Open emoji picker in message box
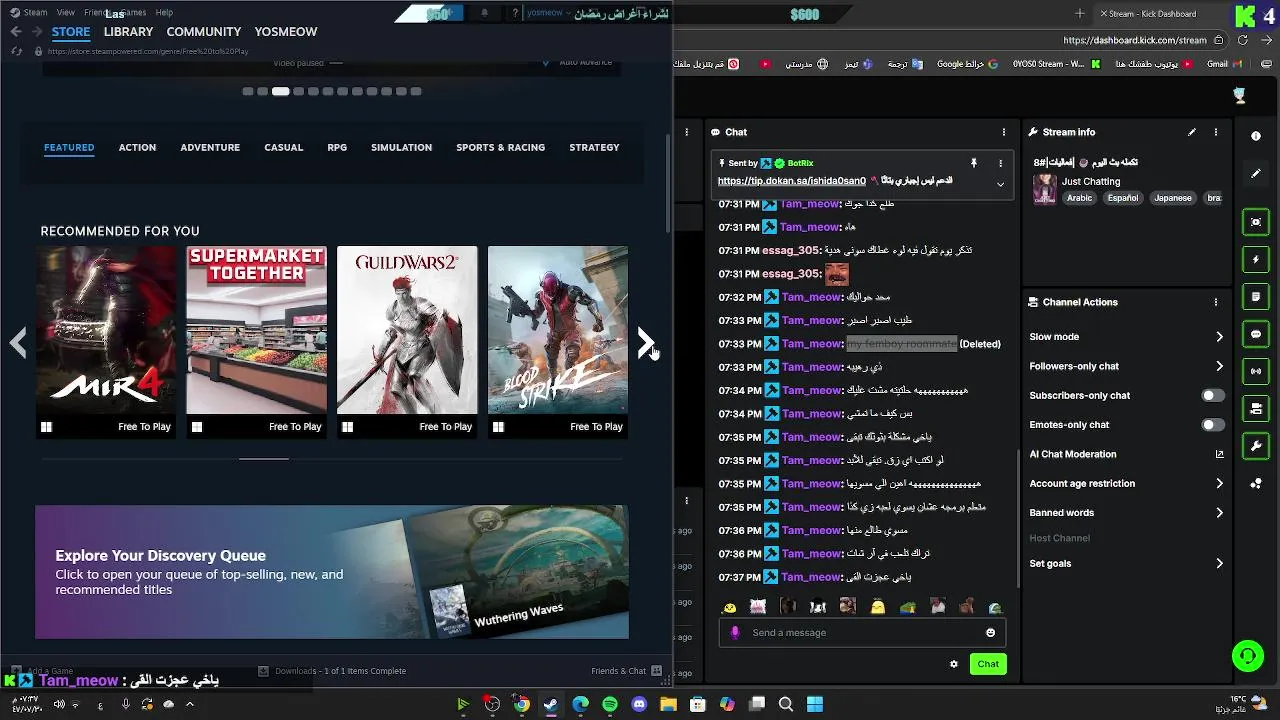 [x=991, y=632]
